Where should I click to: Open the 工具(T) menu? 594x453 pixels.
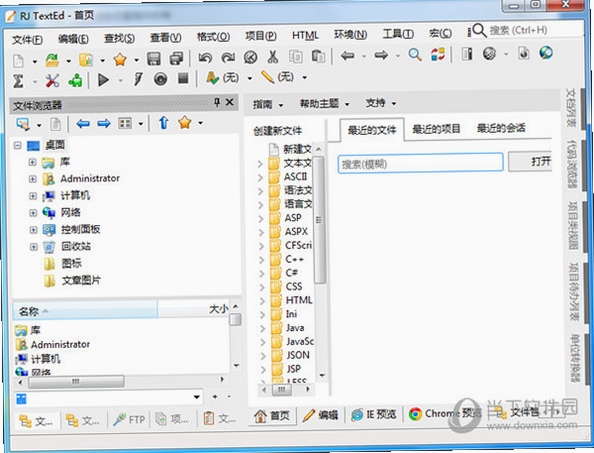398,34
